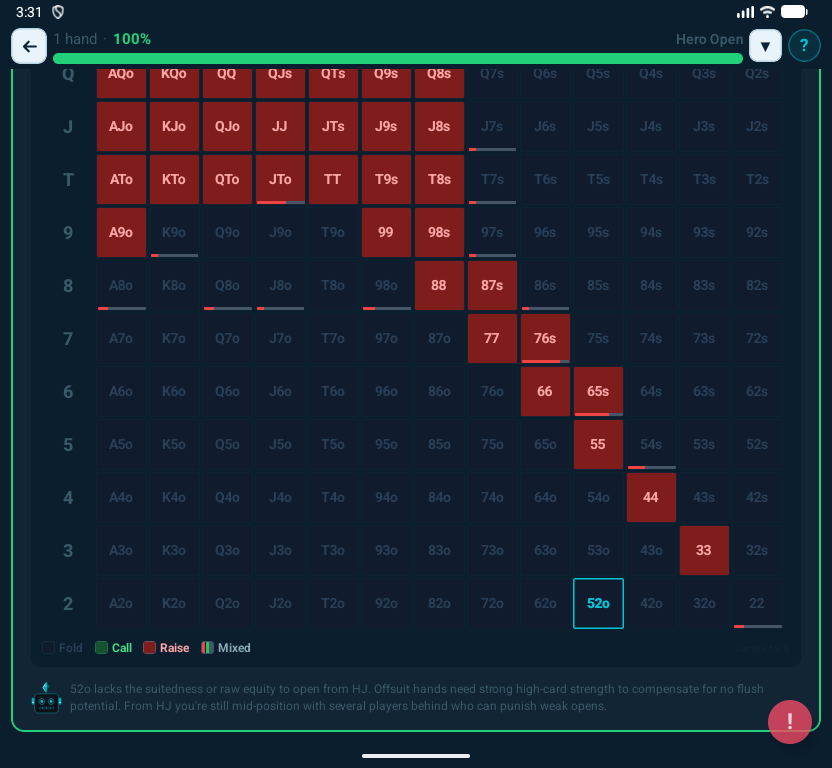Click the 76s suited connector cell
This screenshot has width=832, height=768.
click(x=545, y=338)
